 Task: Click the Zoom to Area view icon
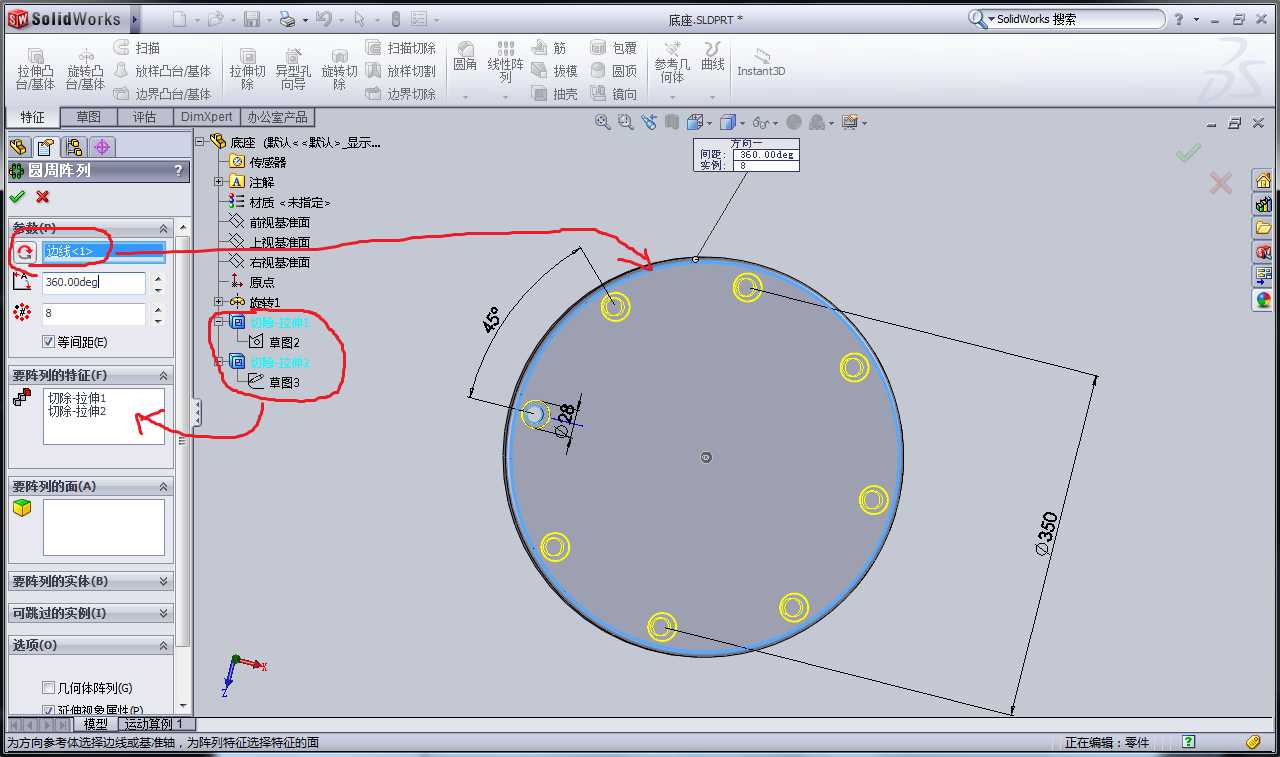click(626, 122)
